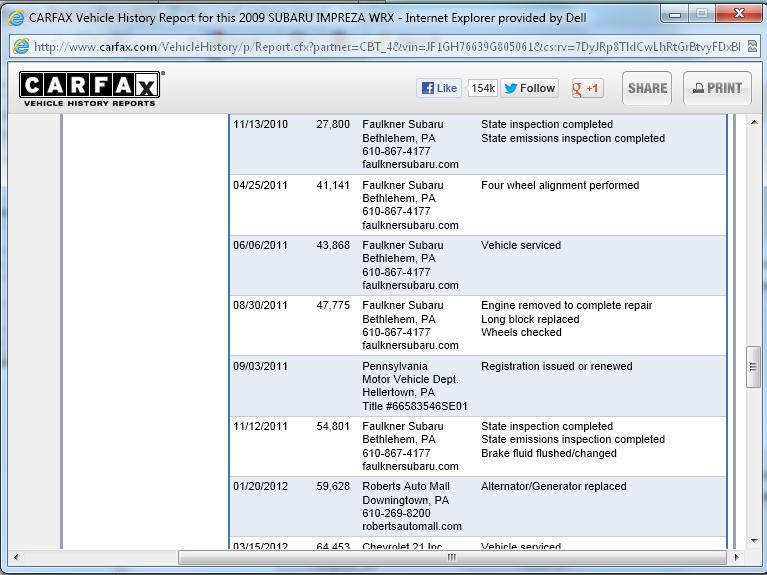
Task: Close the CARFAX report window
Action: [739, 14]
